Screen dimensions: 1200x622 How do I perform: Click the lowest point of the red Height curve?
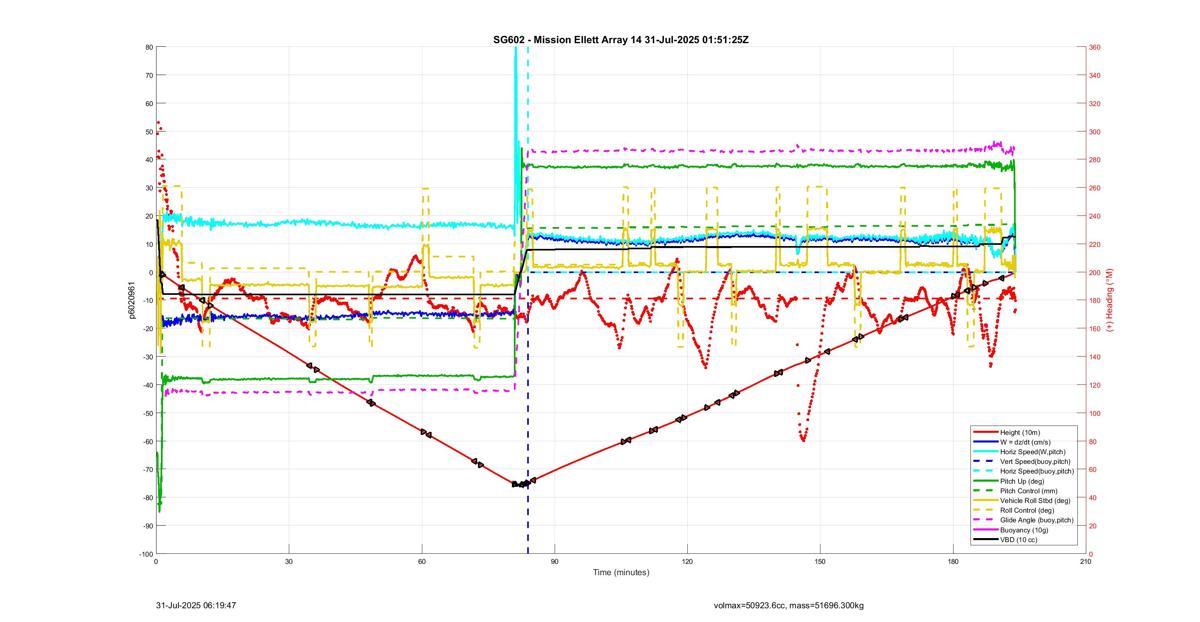[519, 485]
